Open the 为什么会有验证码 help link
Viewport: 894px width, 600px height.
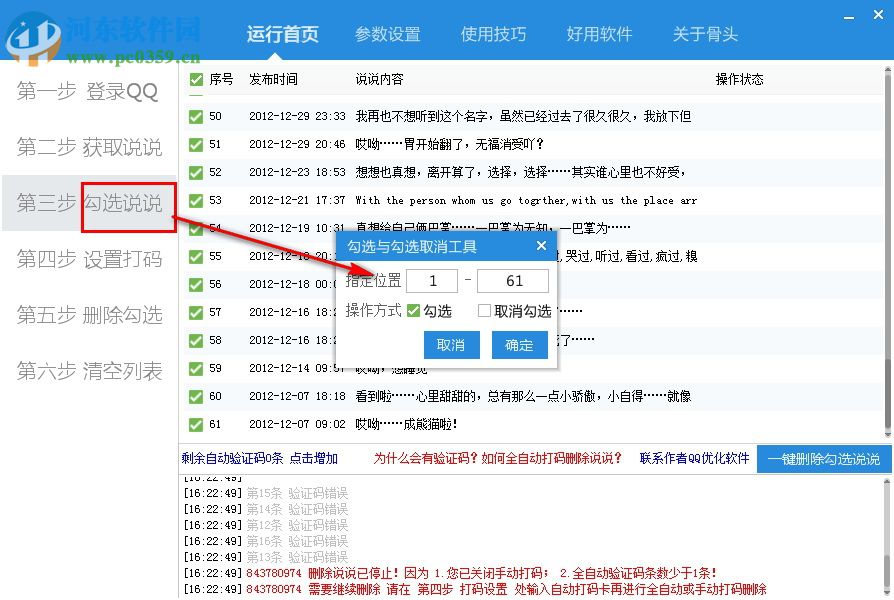pos(425,459)
